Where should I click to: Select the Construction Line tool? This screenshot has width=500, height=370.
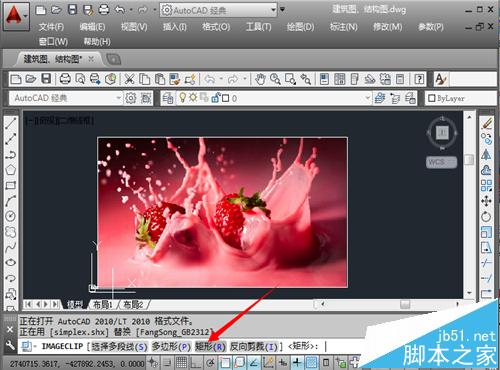tap(11, 139)
